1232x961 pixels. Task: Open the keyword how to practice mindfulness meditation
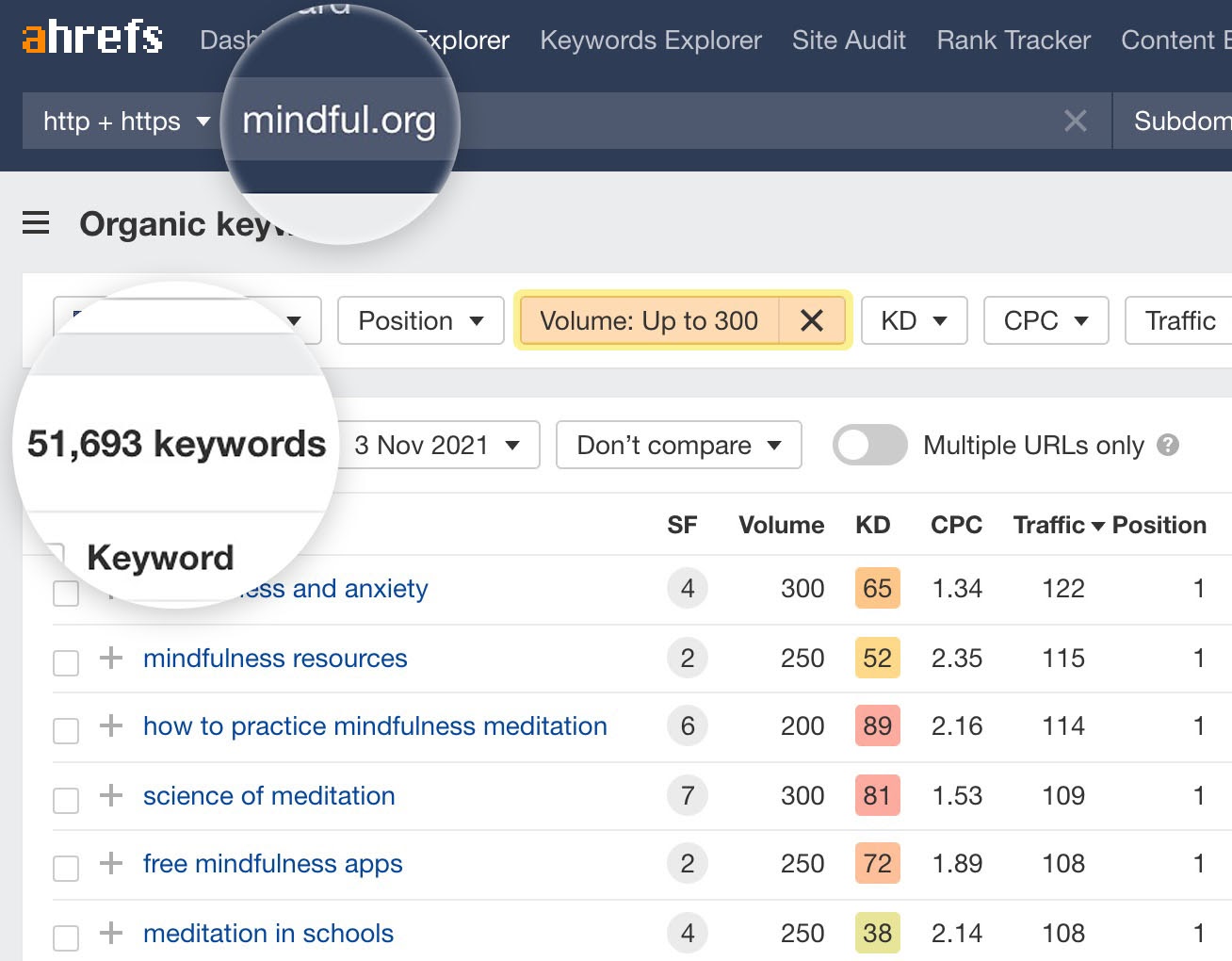[373, 726]
